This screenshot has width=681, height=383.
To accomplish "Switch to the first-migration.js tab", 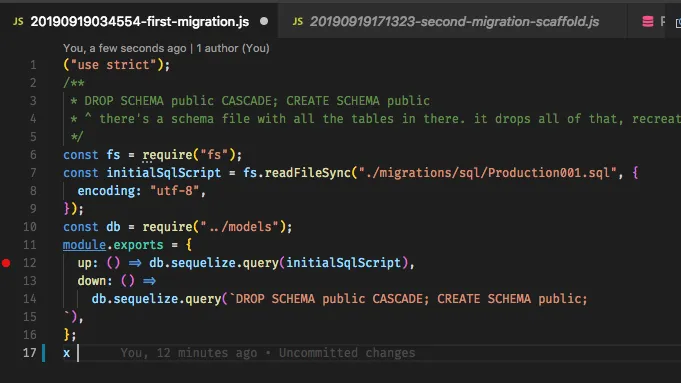I will [139, 22].
